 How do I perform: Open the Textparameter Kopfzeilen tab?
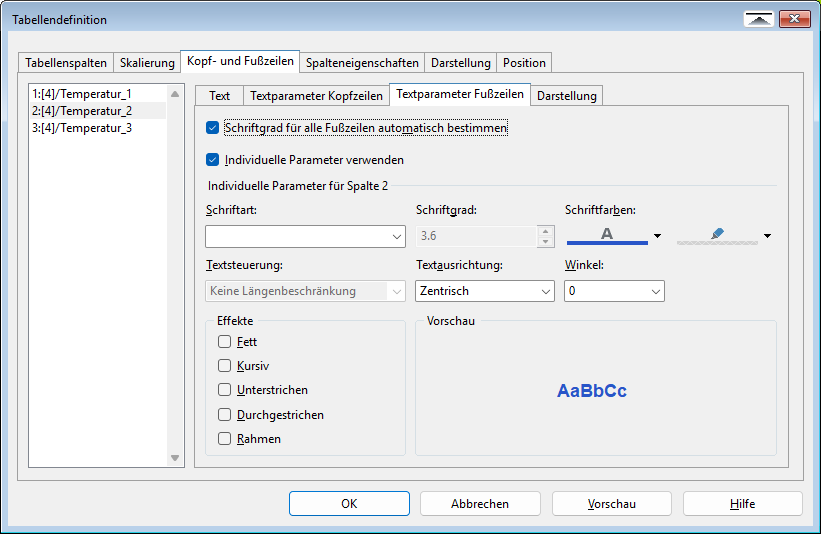316,96
